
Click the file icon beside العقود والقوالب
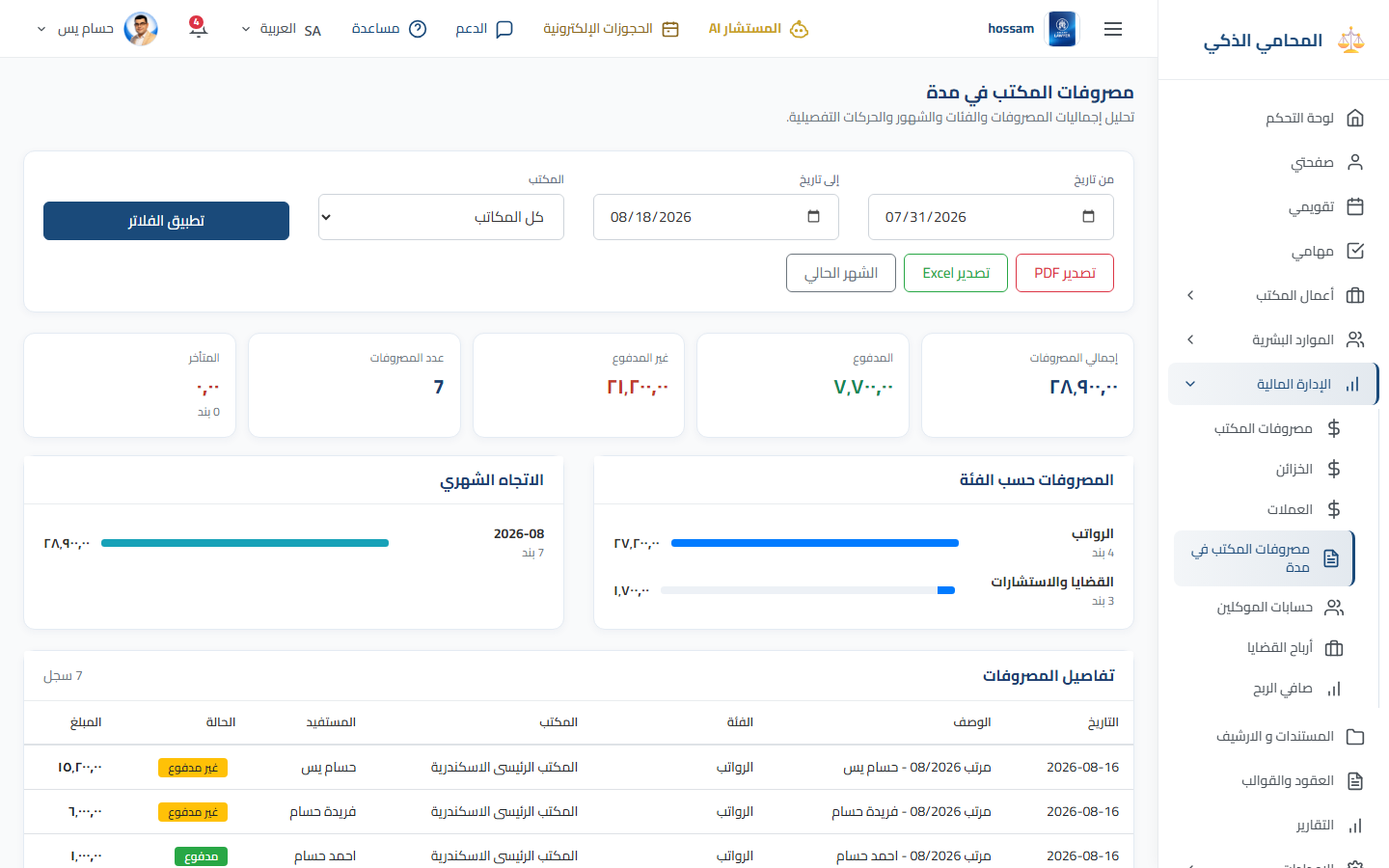1355,781
